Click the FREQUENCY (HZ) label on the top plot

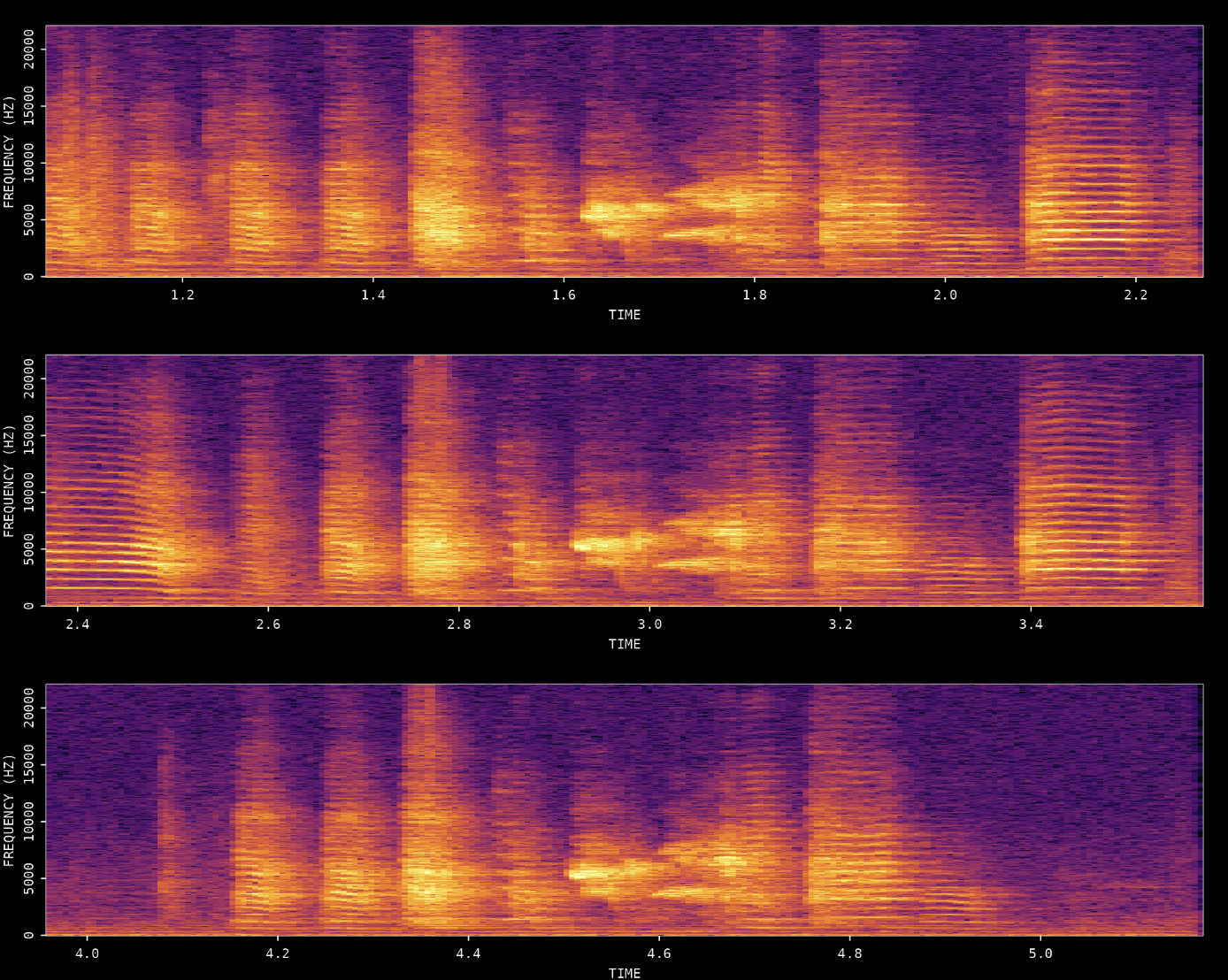point(12,150)
